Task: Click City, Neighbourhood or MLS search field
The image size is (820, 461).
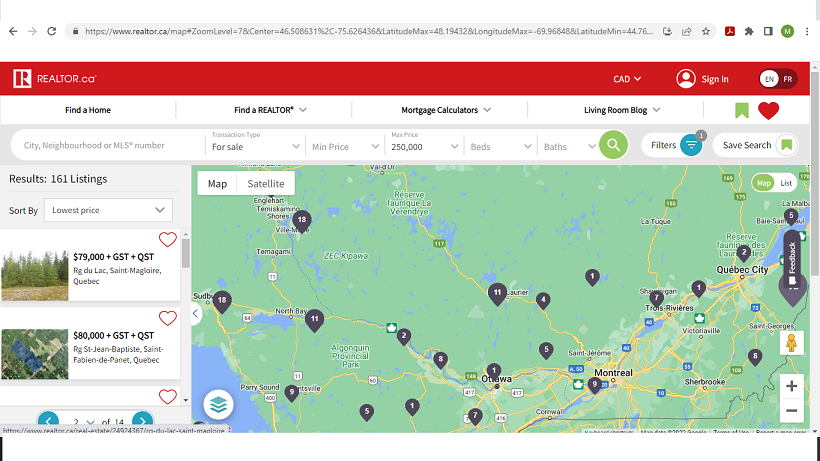Action: point(110,145)
